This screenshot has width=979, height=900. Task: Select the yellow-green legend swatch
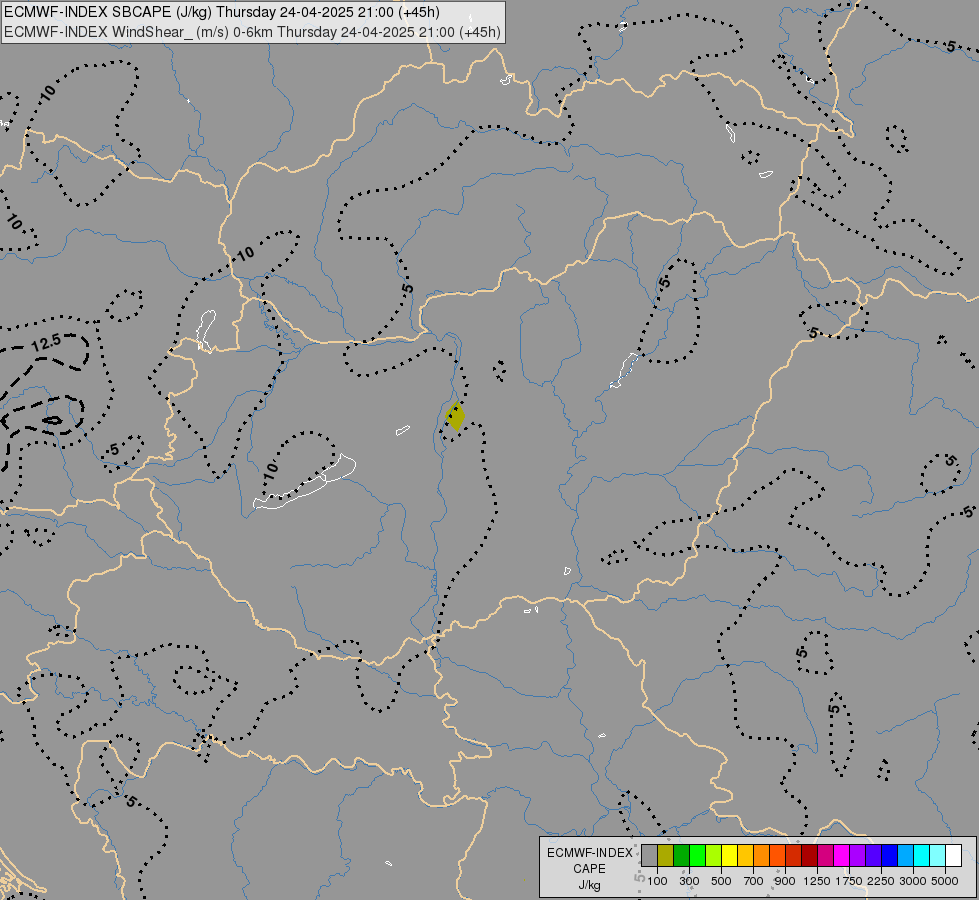tap(713, 856)
